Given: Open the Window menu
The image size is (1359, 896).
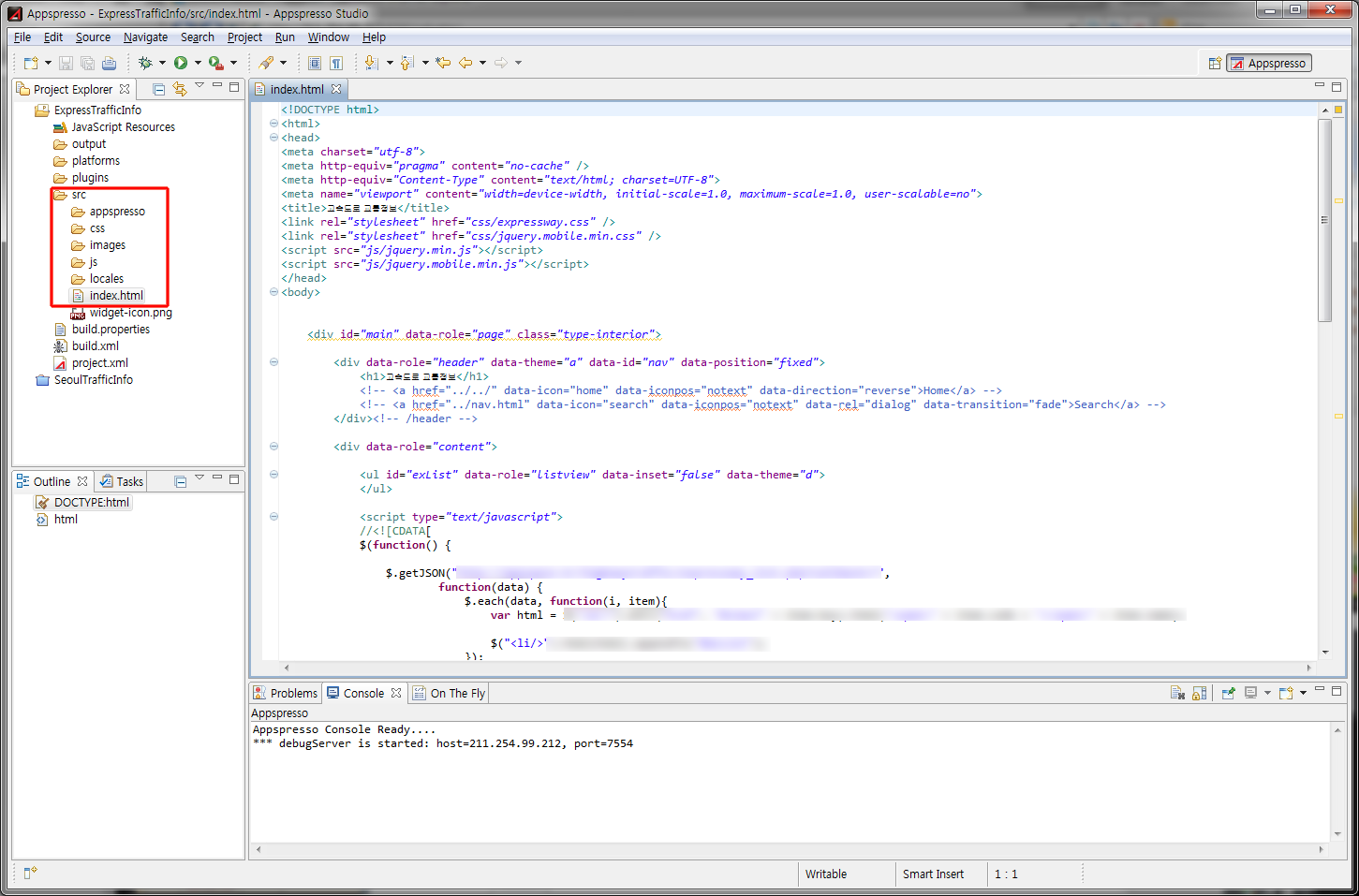Looking at the screenshot, I should 328,37.
